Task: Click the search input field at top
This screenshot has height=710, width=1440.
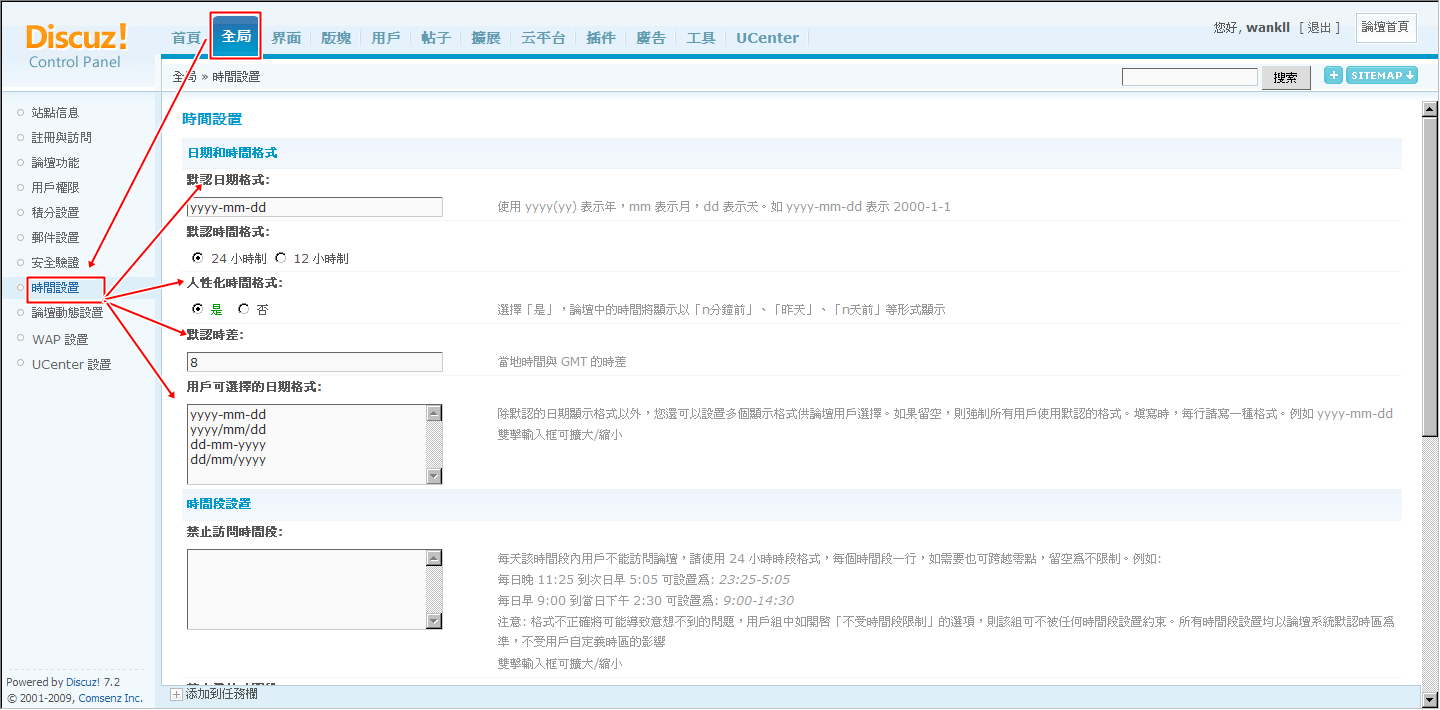Action: coord(1190,77)
